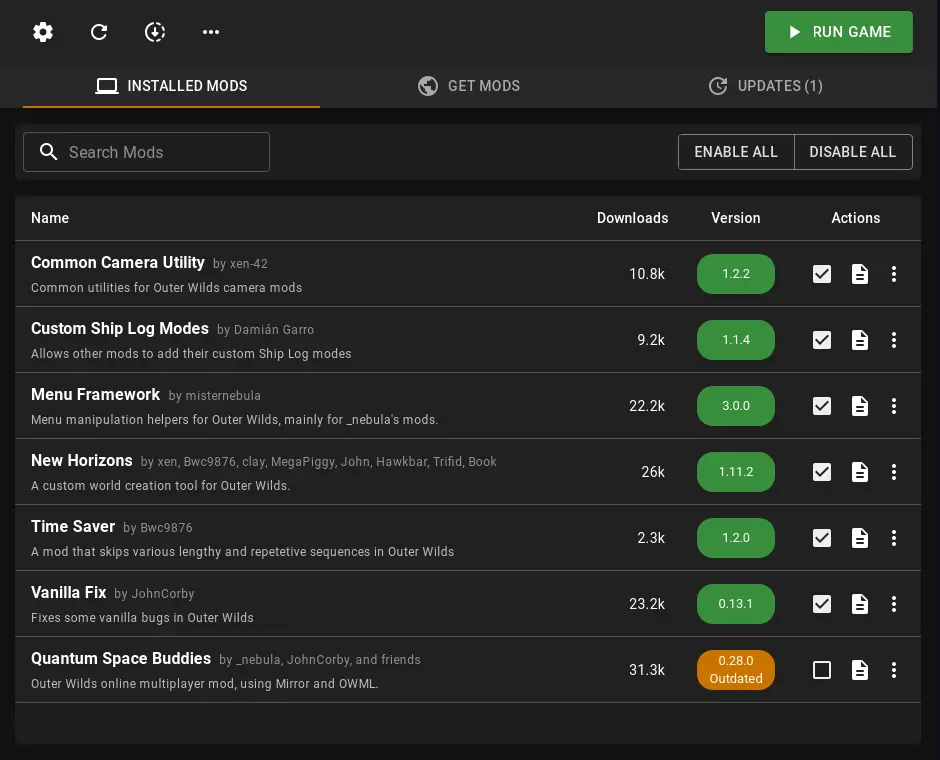The width and height of the screenshot is (940, 760).
Task: Open more actions menu for Time Saver
Action: coord(894,538)
